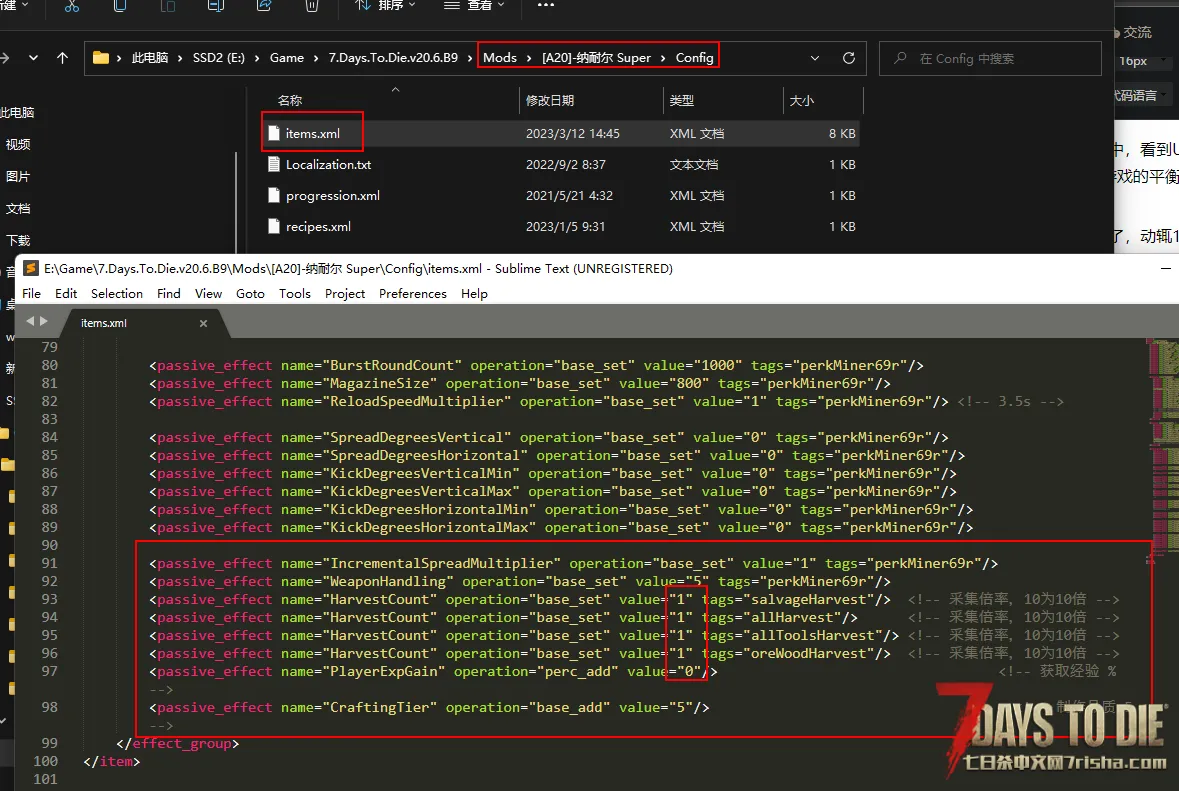This screenshot has height=791, width=1179.
Task: Click the share icon in Explorer toolbar
Action: [x=264, y=6]
